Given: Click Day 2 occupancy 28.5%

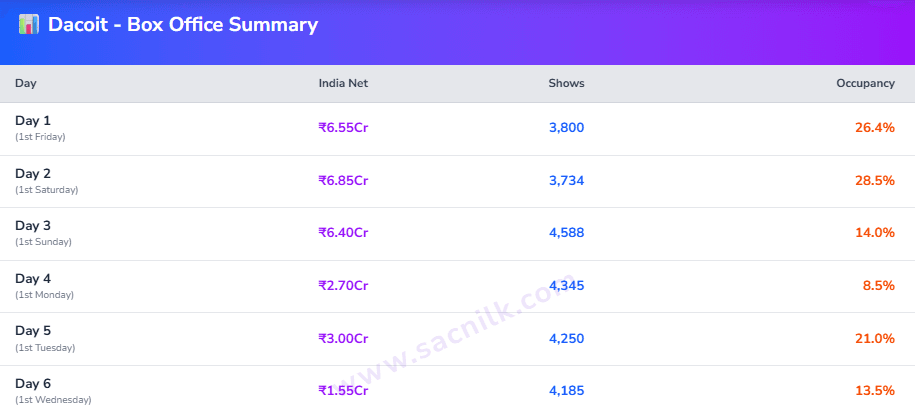Looking at the screenshot, I should [875, 181].
